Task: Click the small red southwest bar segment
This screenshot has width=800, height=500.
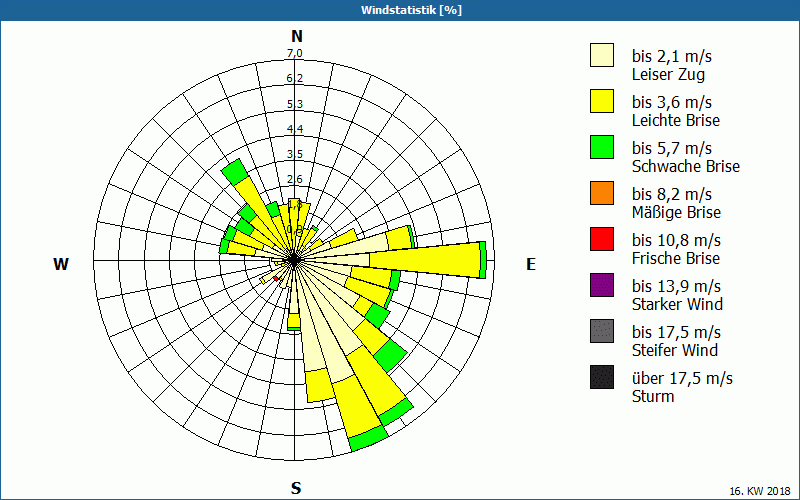Action: (276, 279)
